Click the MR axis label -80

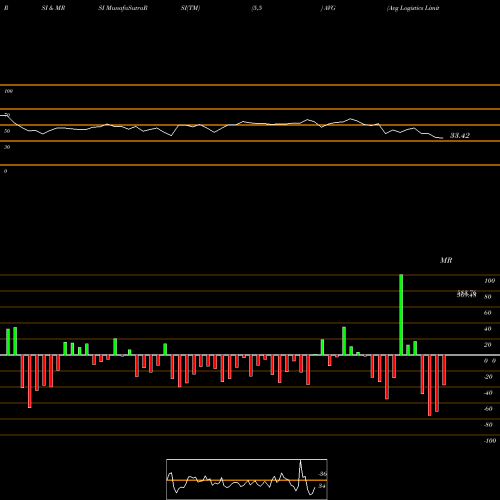pos(488,425)
